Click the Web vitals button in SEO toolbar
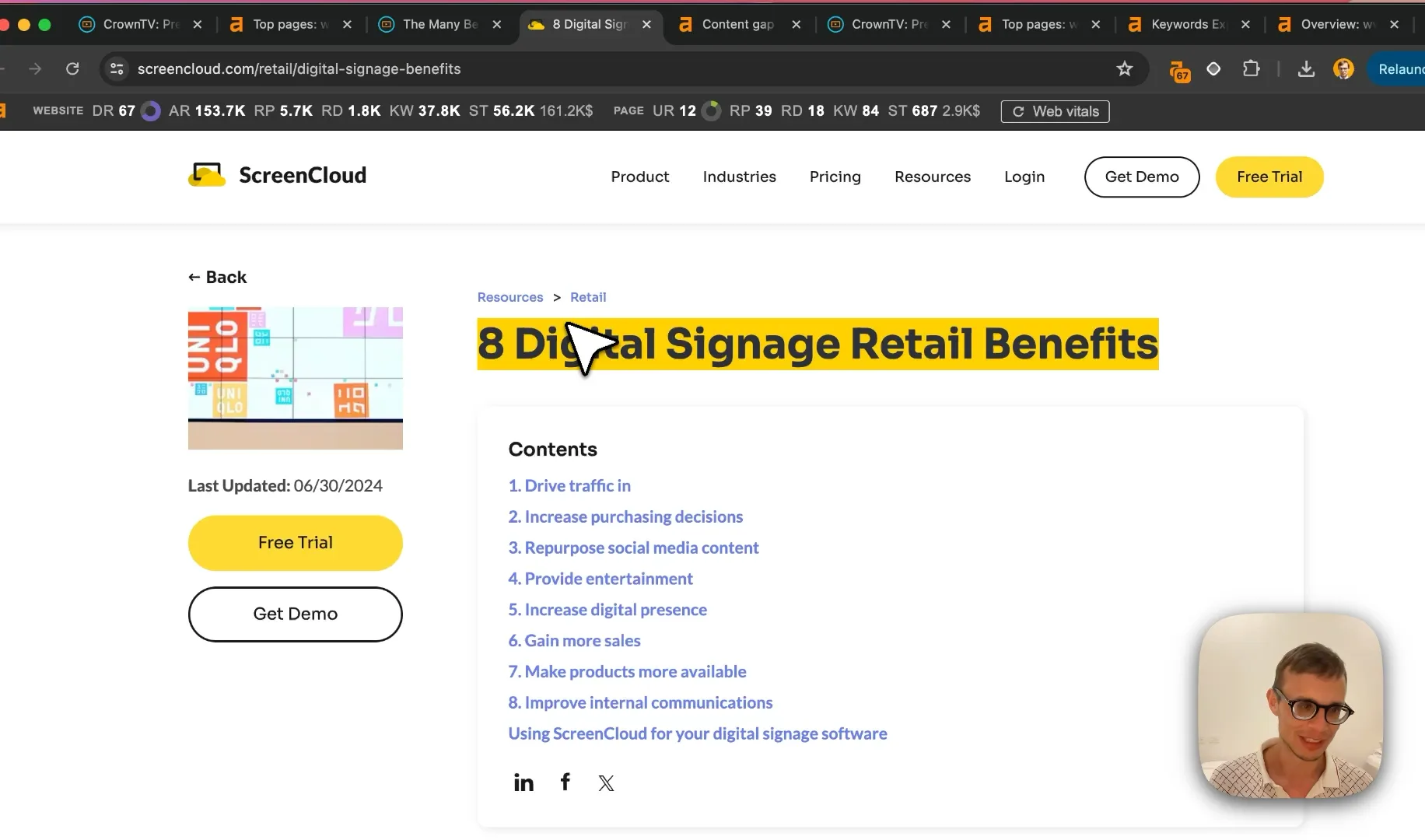1425x840 pixels. coord(1055,111)
